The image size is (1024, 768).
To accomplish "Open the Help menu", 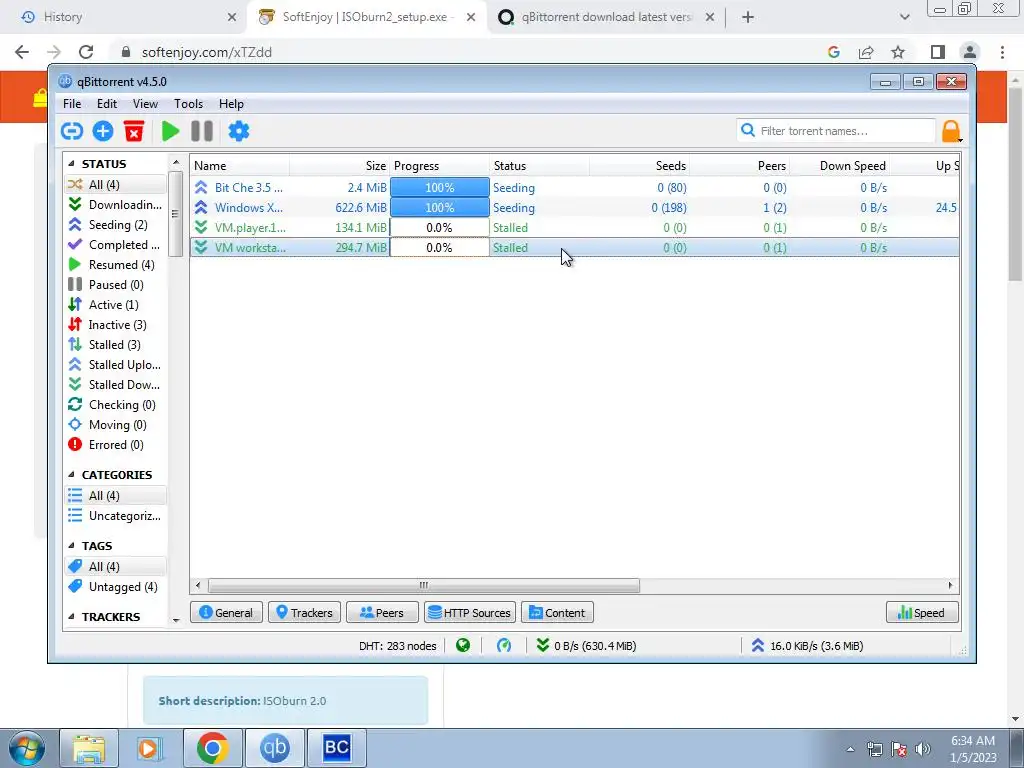I will pos(231,104).
